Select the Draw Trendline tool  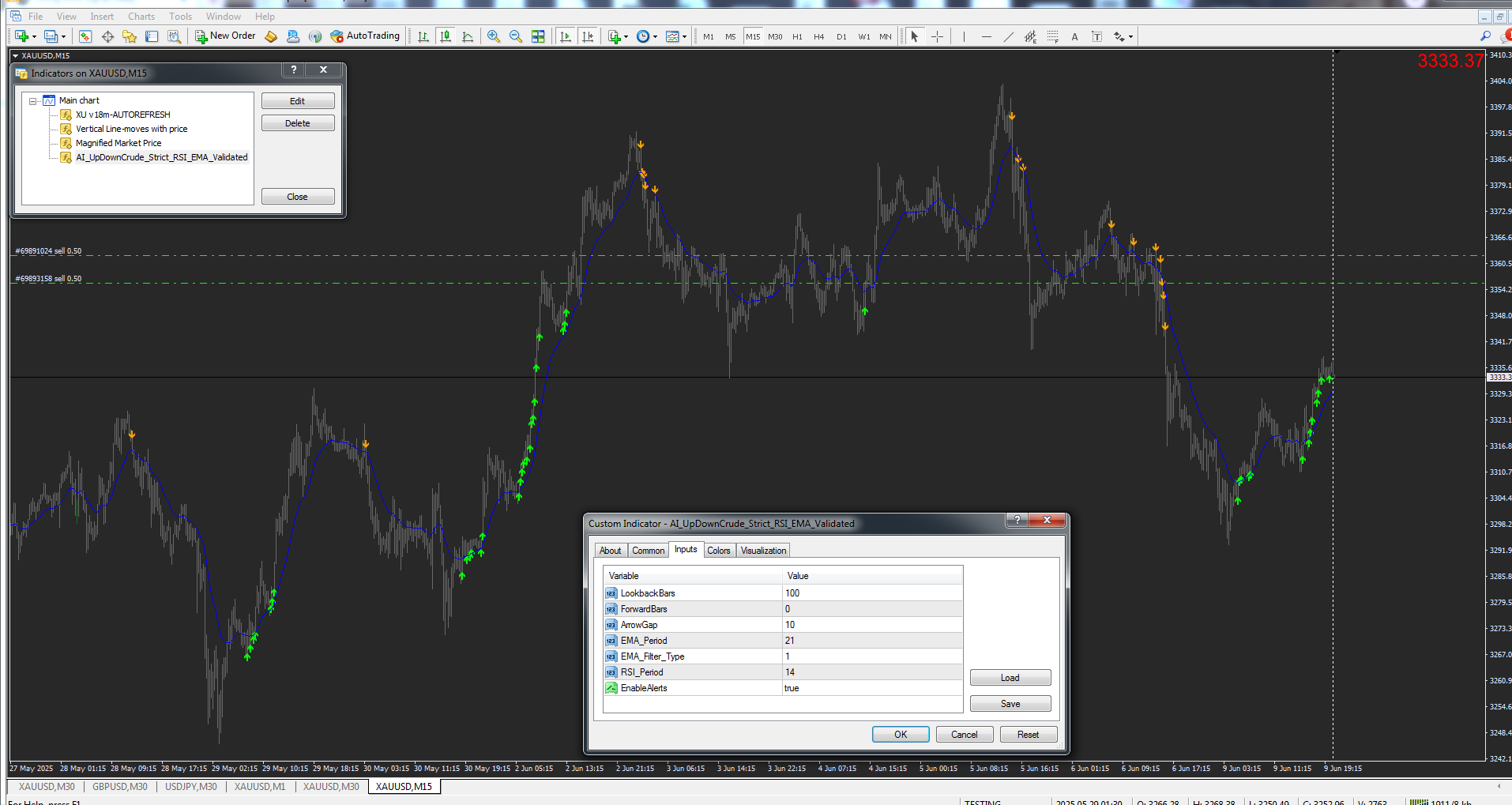click(x=1008, y=36)
